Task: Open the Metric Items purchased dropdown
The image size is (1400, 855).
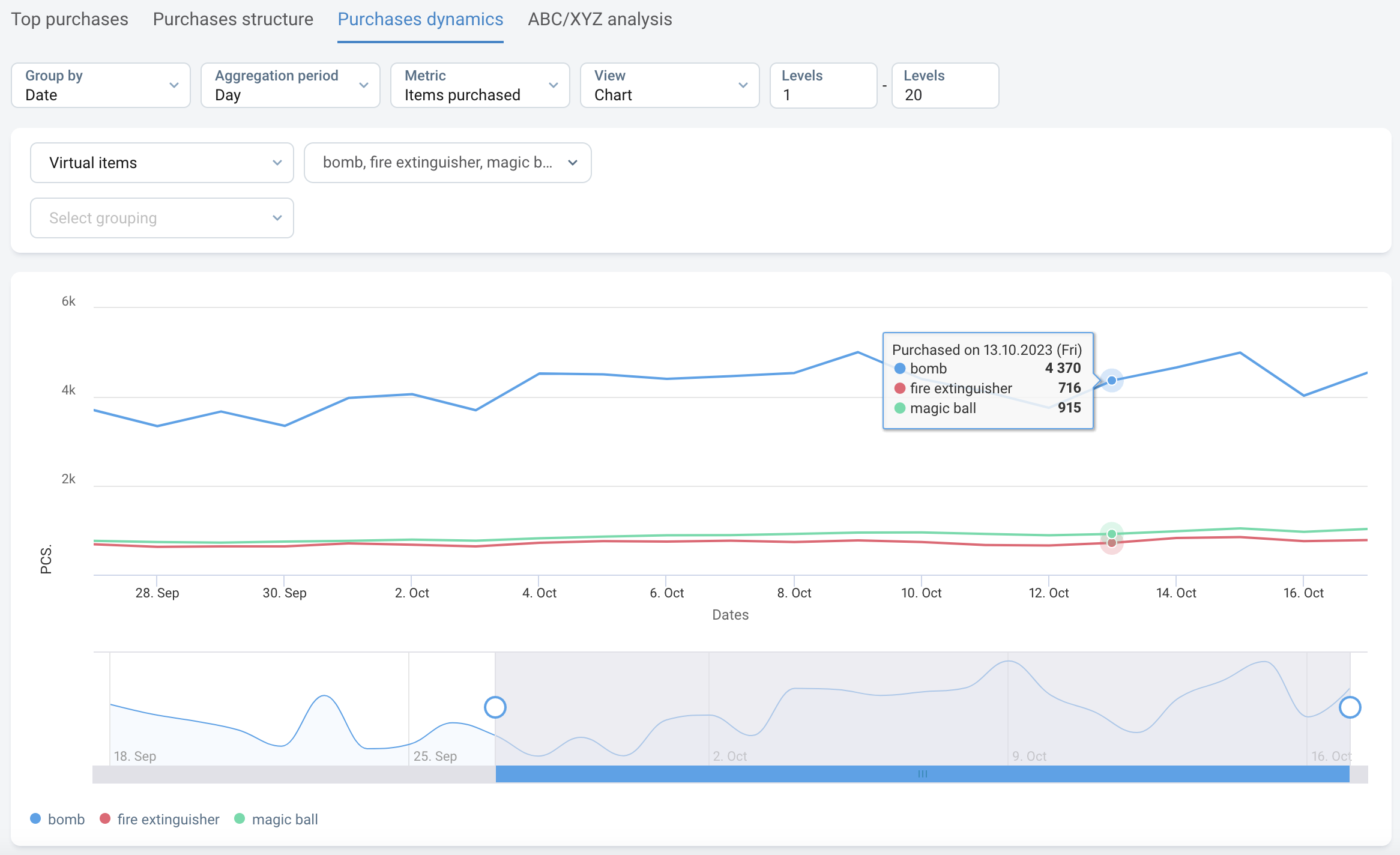Action: 480,85
